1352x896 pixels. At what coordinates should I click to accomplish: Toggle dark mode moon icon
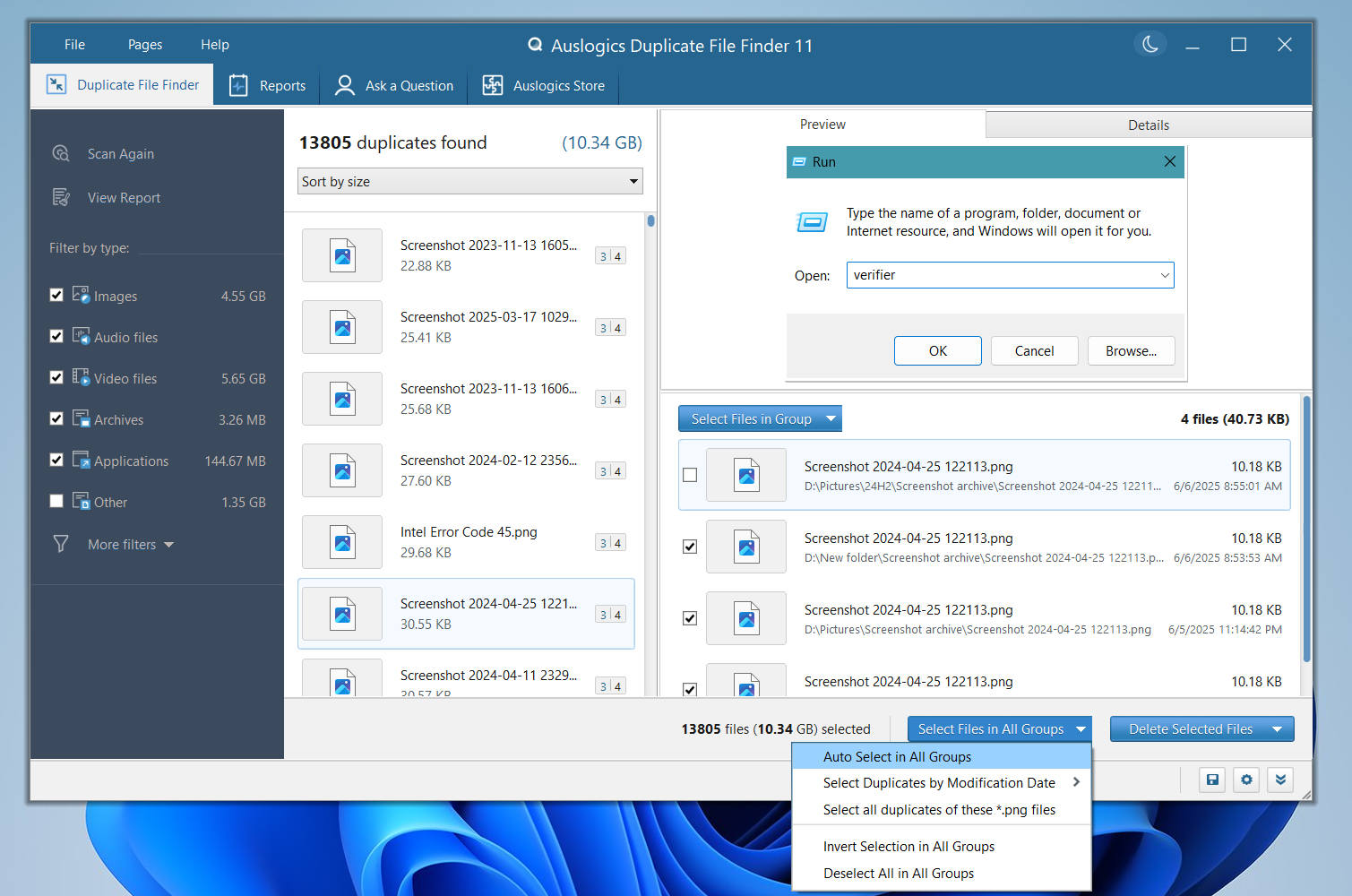(x=1150, y=44)
